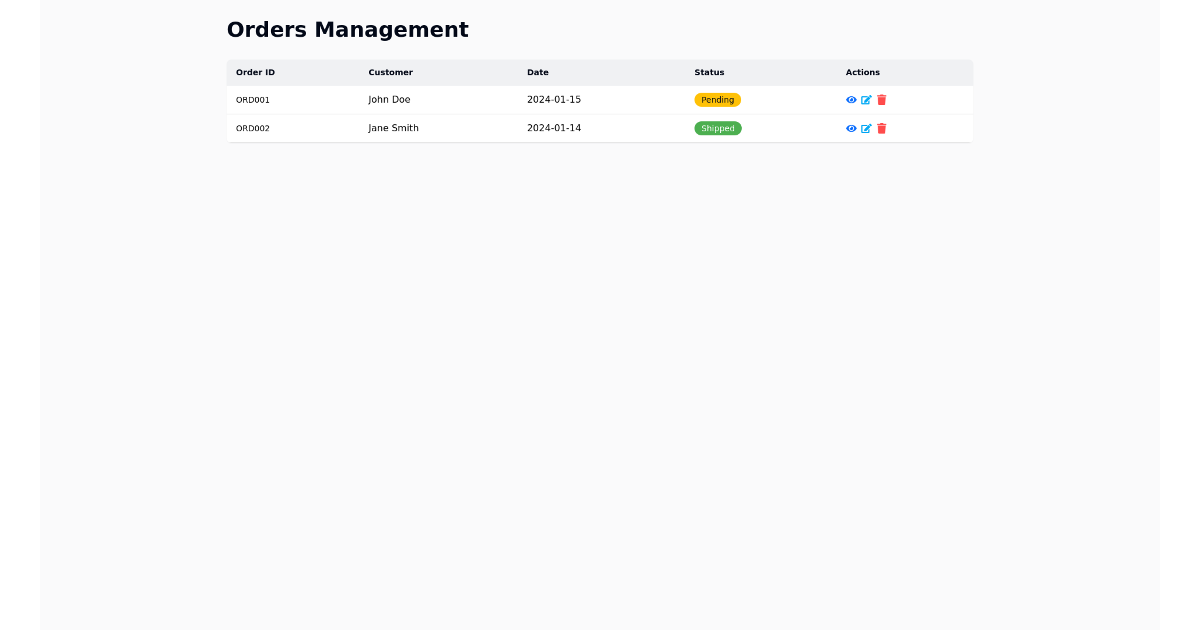Screen dimensions: 1200x630
Task: Open the edit icon for order ORD001
Action: click(x=866, y=99)
